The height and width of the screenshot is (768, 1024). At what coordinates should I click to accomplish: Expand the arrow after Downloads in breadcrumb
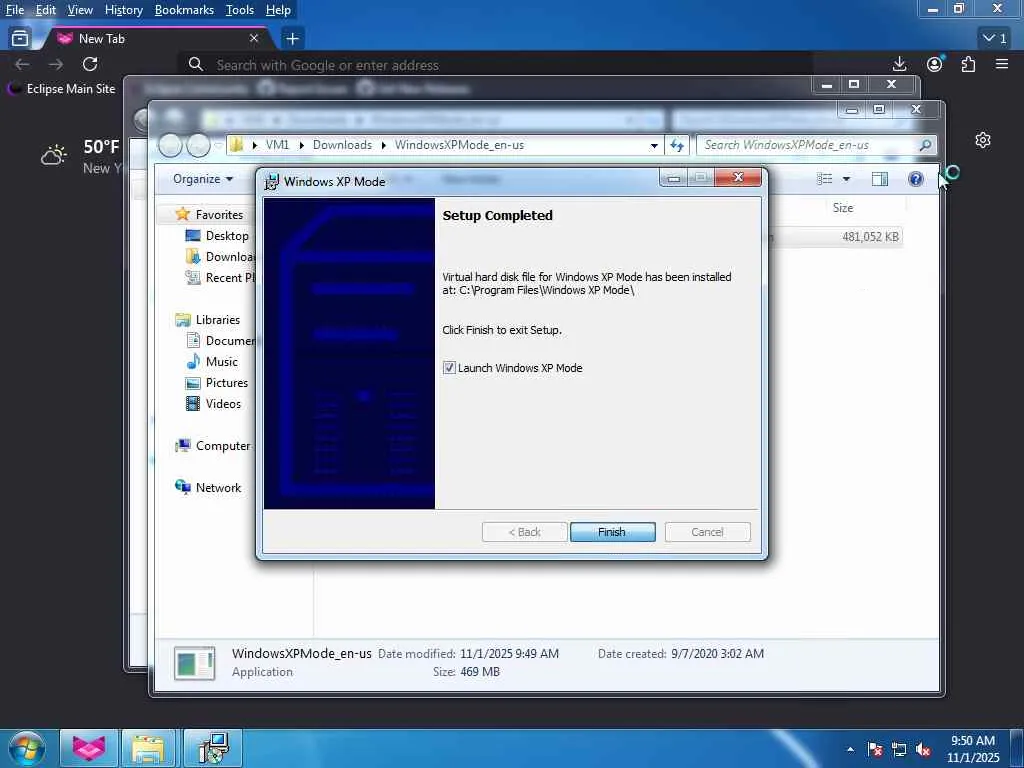pos(384,146)
